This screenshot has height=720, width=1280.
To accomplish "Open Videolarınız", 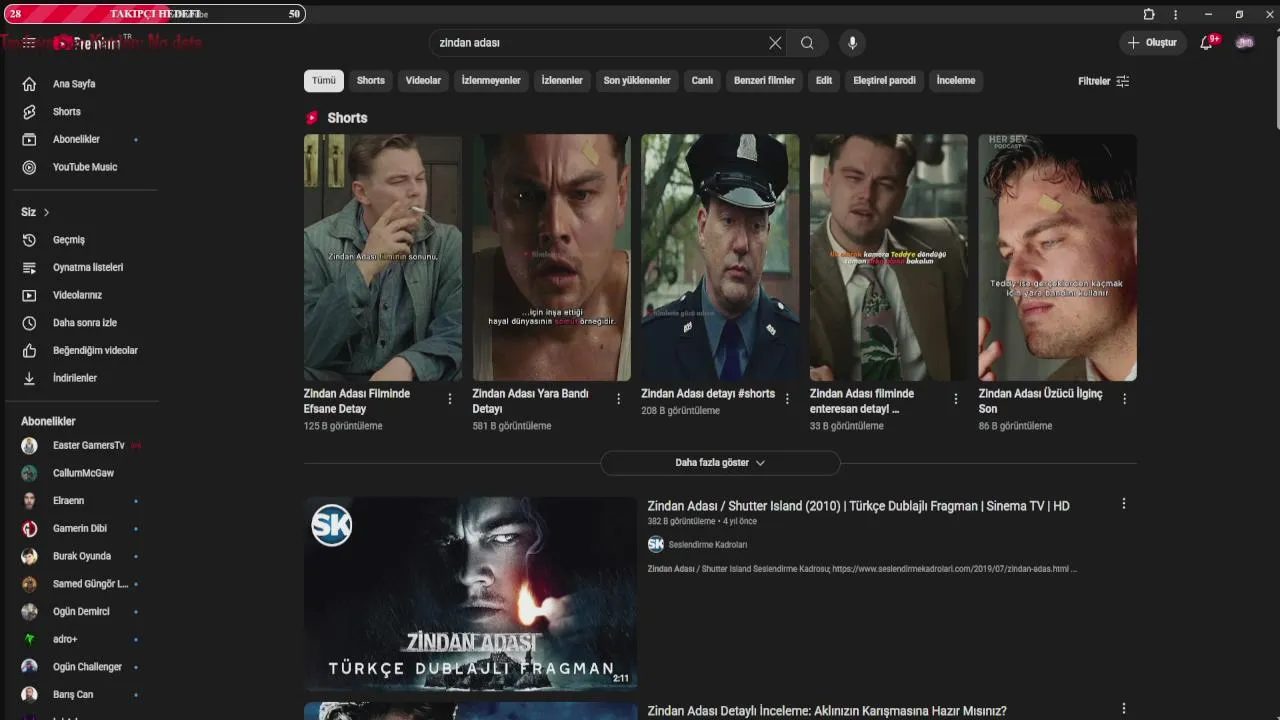I will click(x=80, y=295).
